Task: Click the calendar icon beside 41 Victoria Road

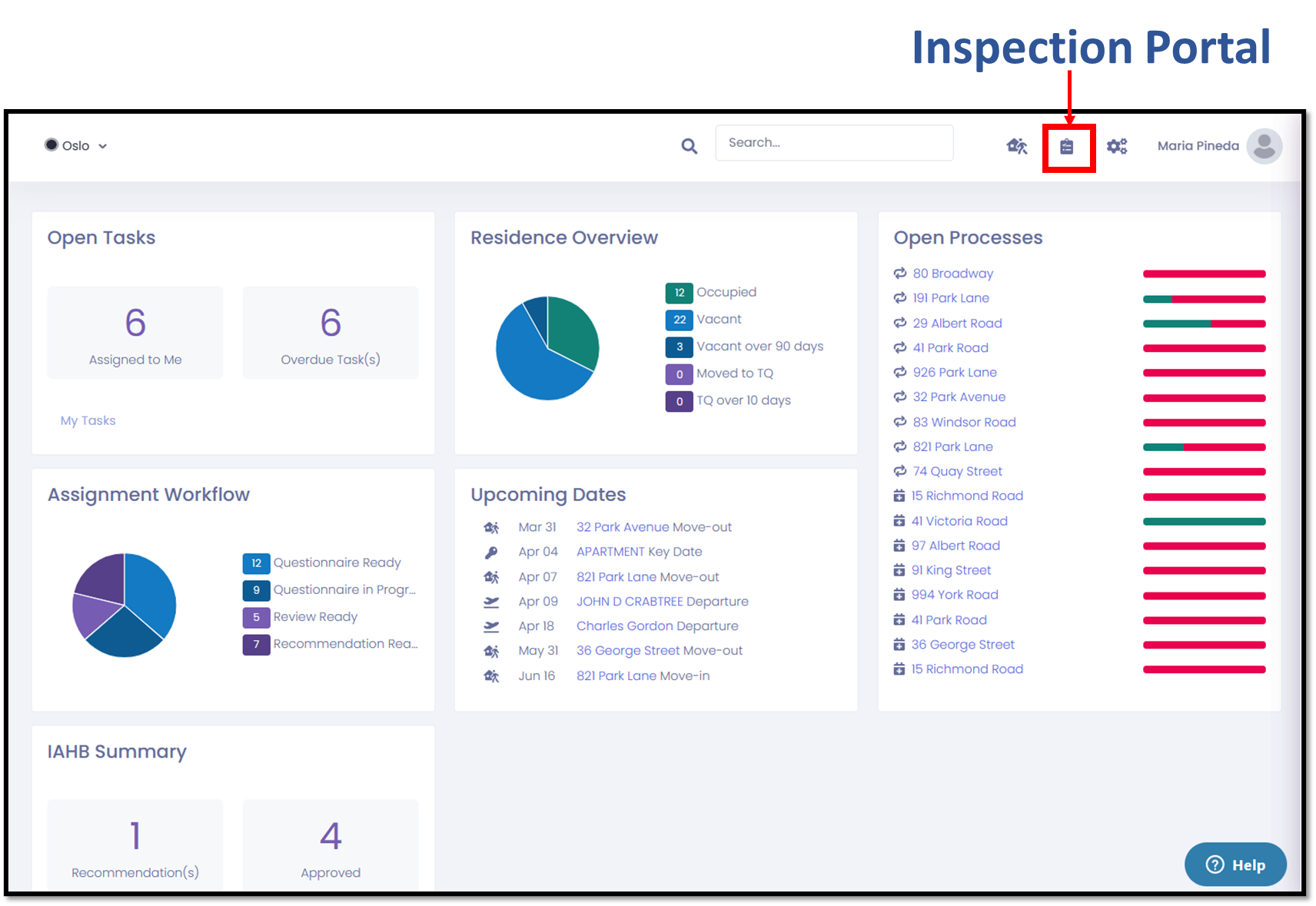Action: [899, 520]
